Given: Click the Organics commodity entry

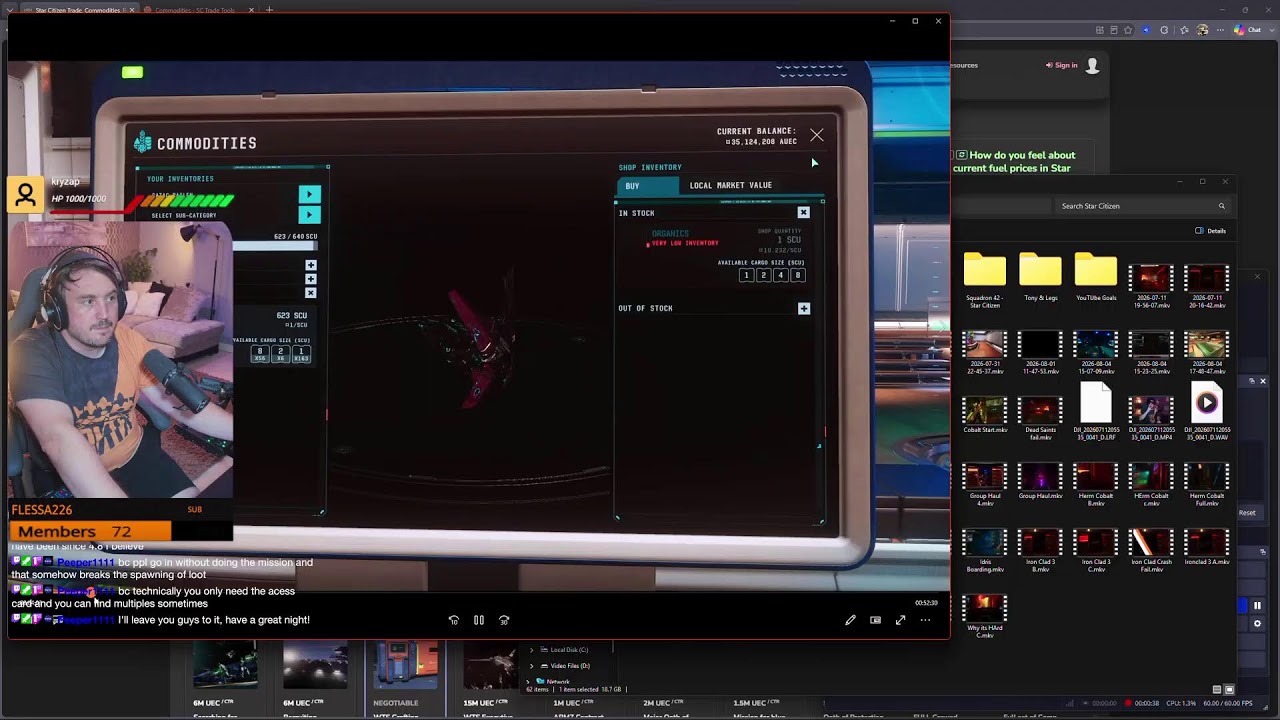Looking at the screenshot, I should click(670, 234).
